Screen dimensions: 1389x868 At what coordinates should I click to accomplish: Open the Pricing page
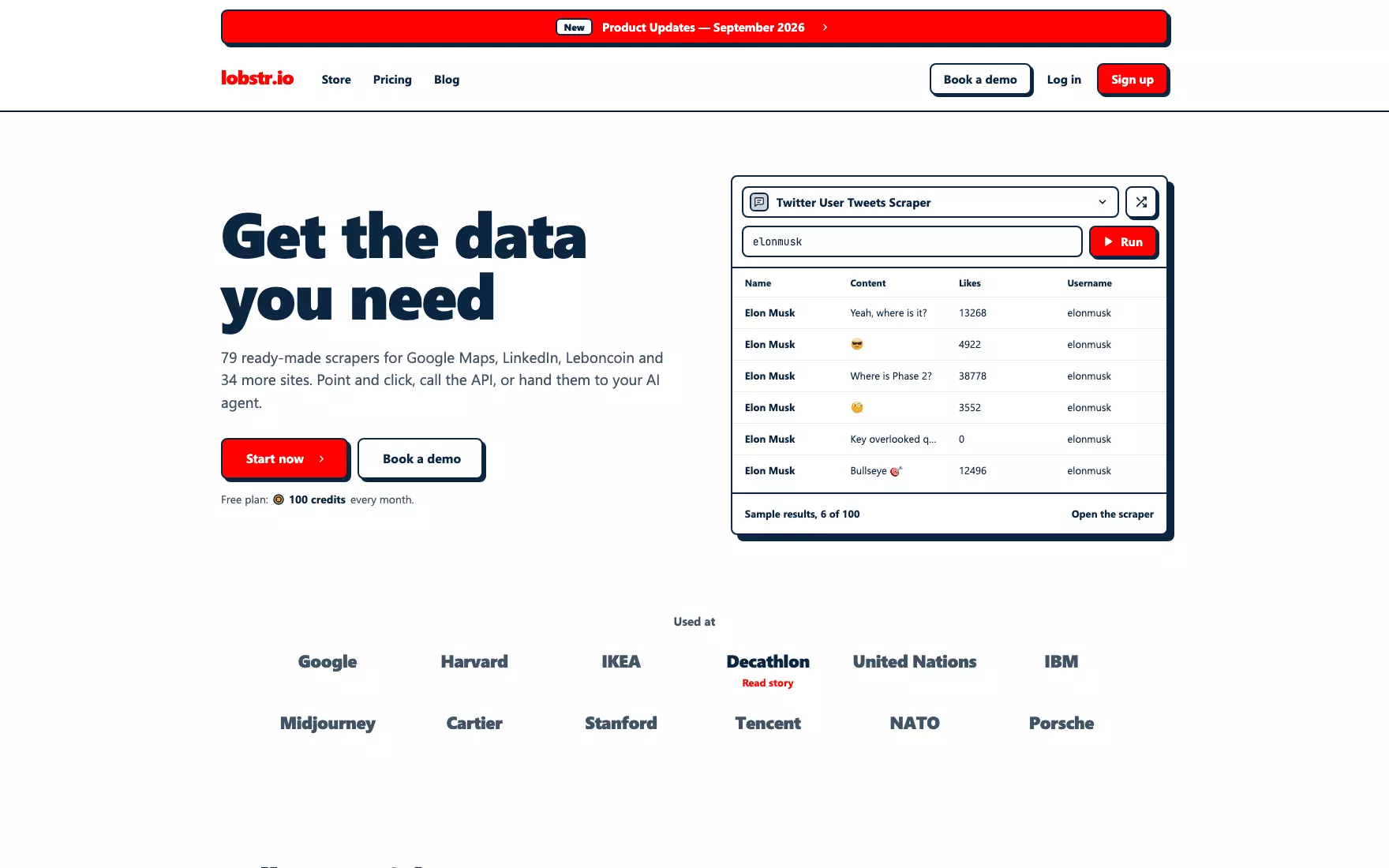(392, 80)
